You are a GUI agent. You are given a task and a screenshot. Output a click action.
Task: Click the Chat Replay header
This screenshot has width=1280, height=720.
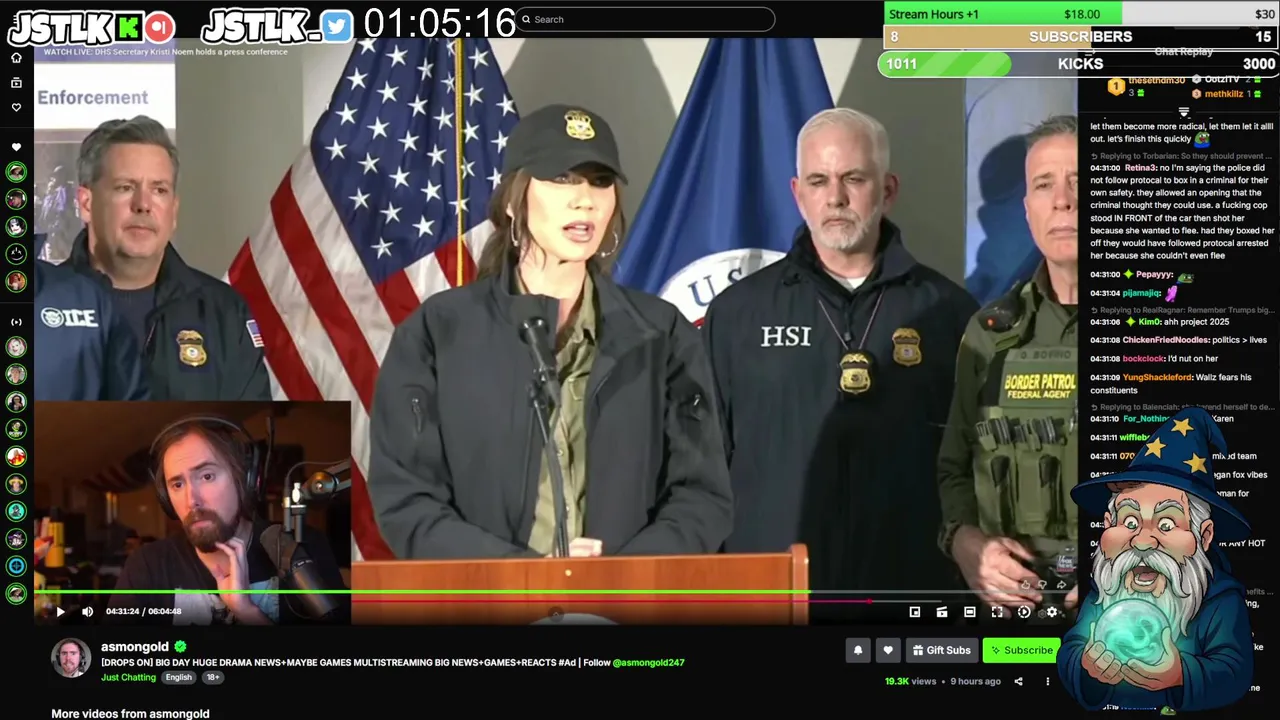1183,51
